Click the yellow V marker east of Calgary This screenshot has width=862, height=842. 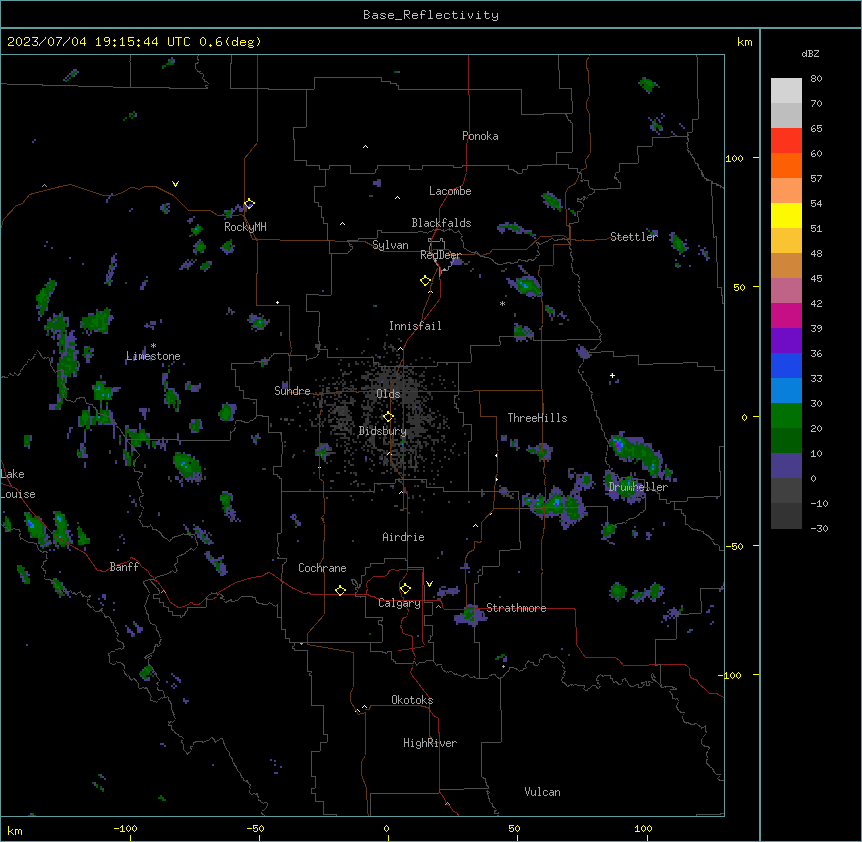[429, 584]
